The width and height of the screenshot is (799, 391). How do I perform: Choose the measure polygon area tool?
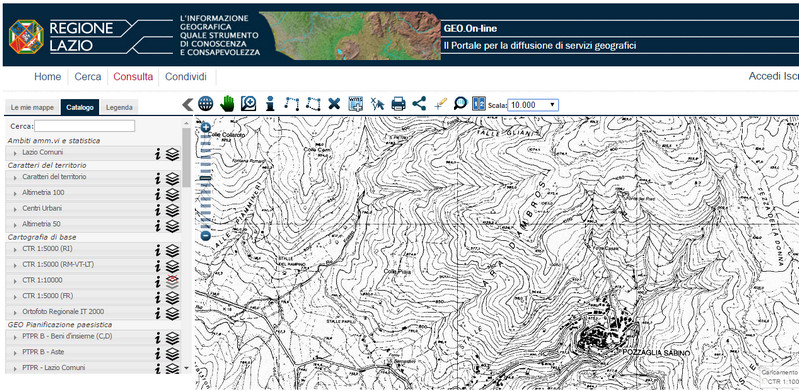[x=313, y=104]
